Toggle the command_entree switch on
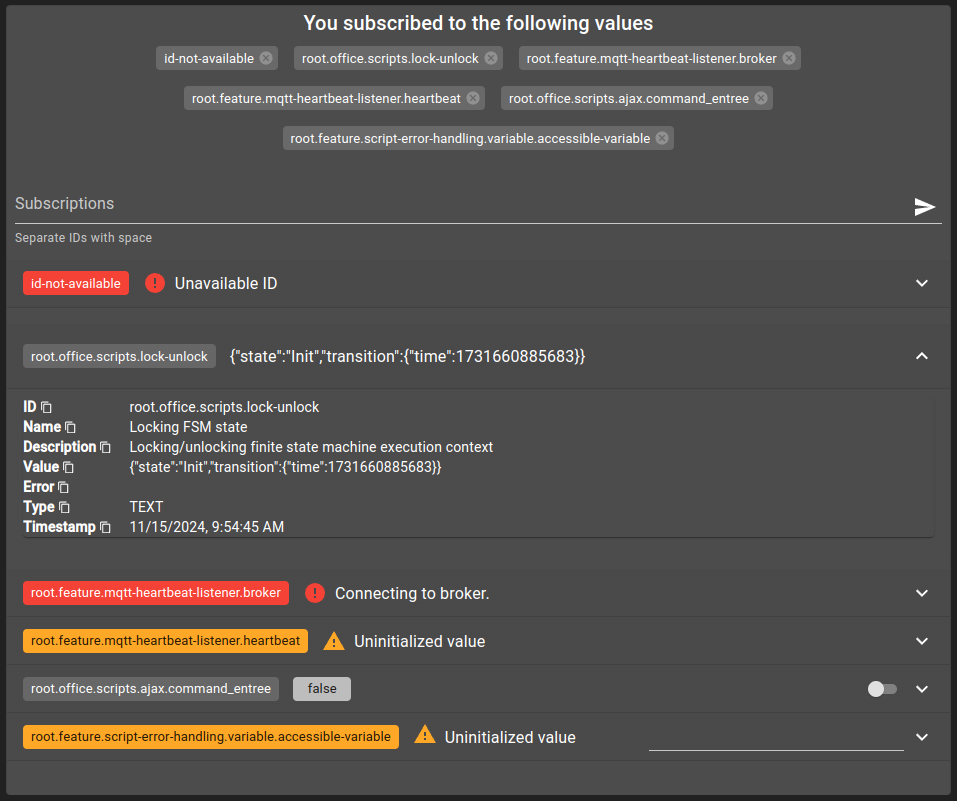 (882, 689)
